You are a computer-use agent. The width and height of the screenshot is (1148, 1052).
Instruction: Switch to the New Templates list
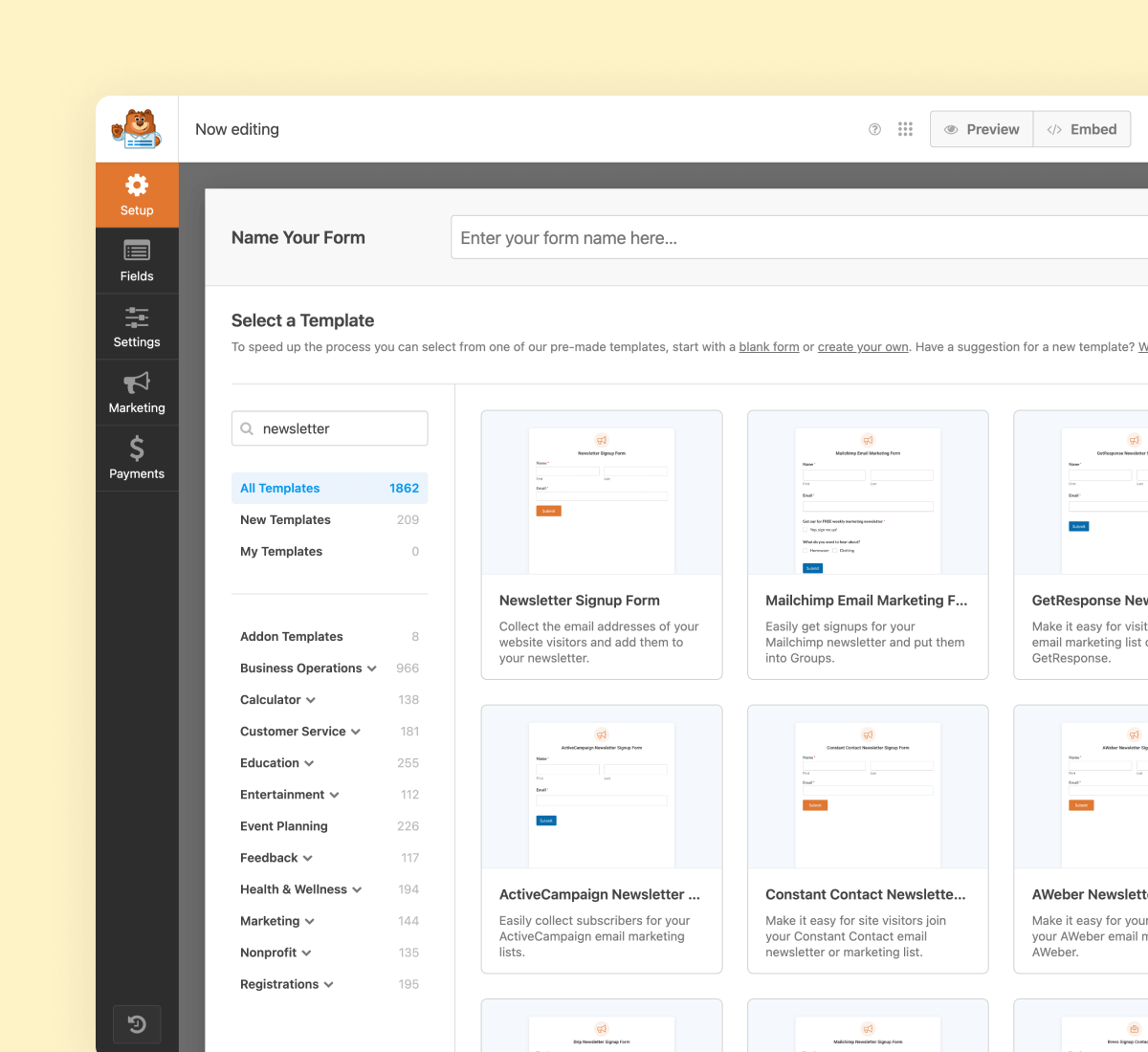[285, 519]
